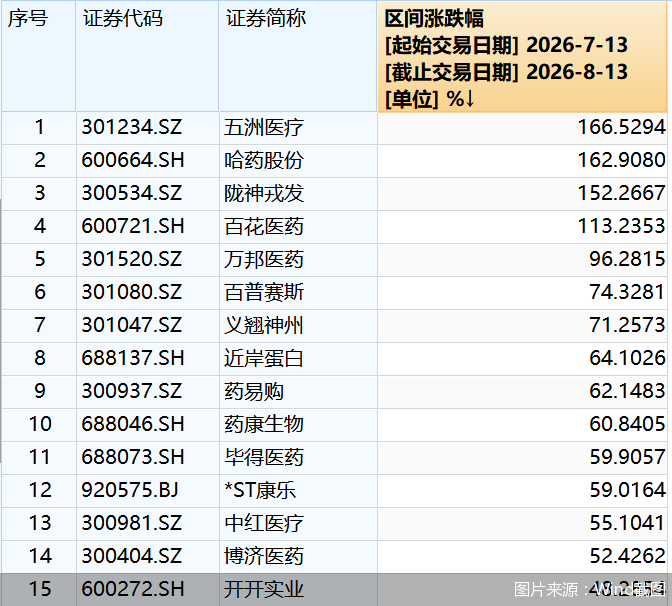
Task: Select security code 600664.SH
Action: (133, 160)
